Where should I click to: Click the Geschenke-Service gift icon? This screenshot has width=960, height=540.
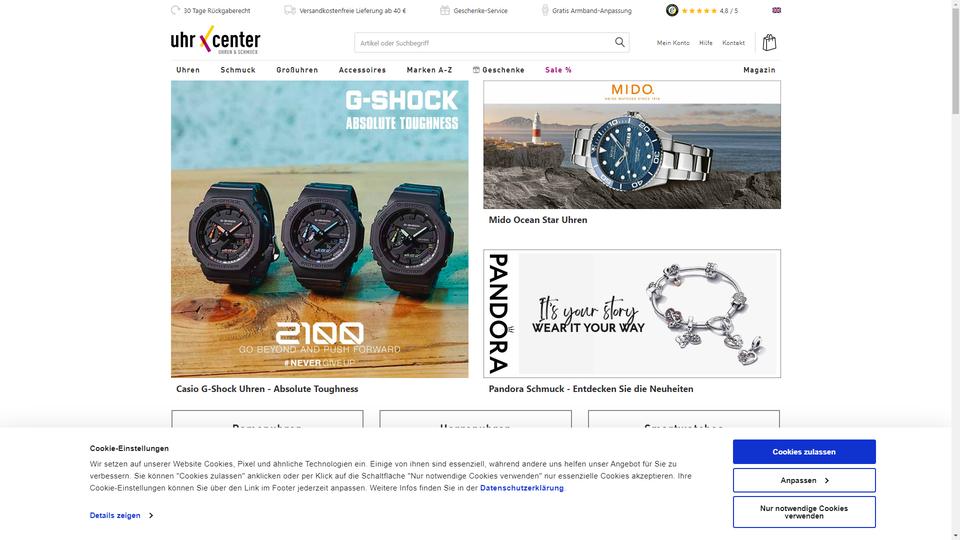[445, 10]
